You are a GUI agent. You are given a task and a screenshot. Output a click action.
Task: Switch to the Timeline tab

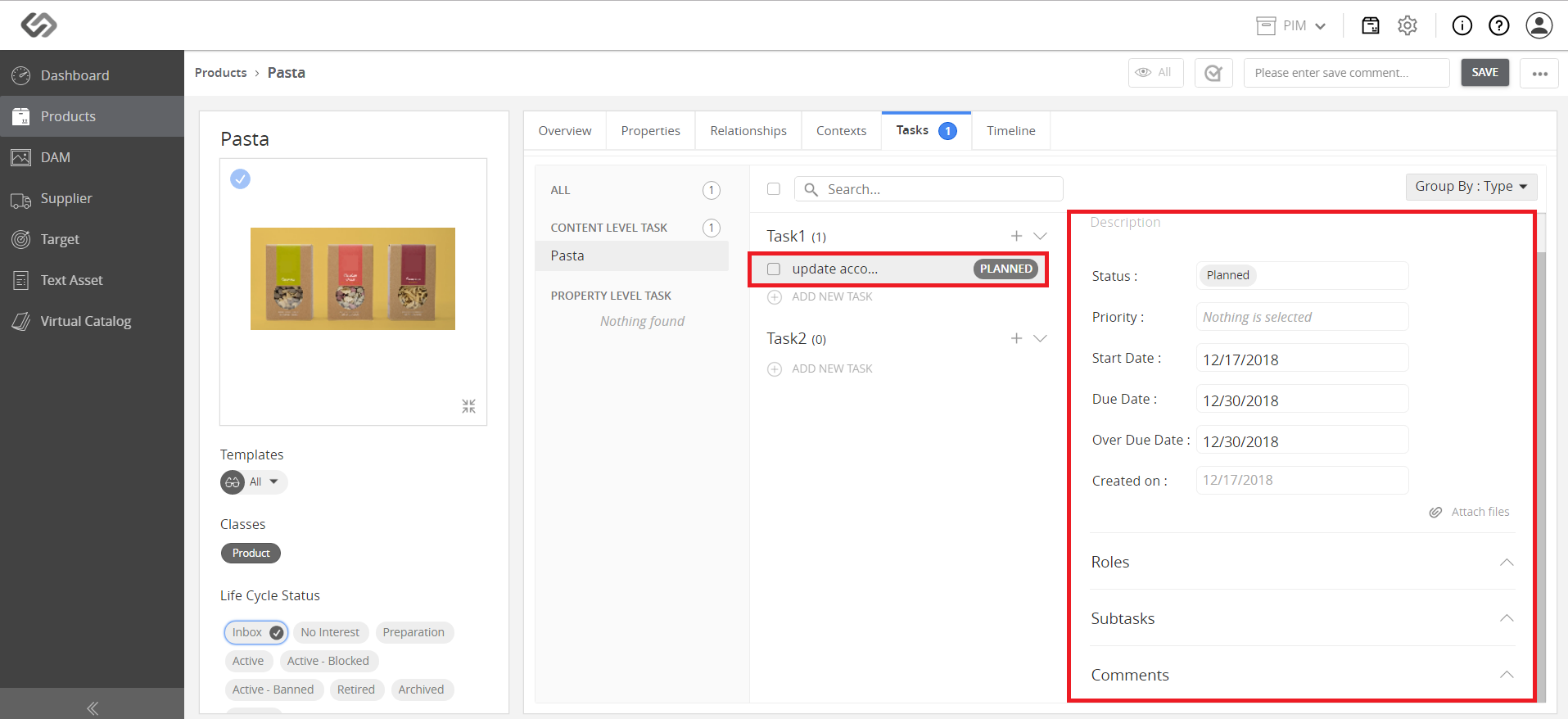[x=1011, y=131]
